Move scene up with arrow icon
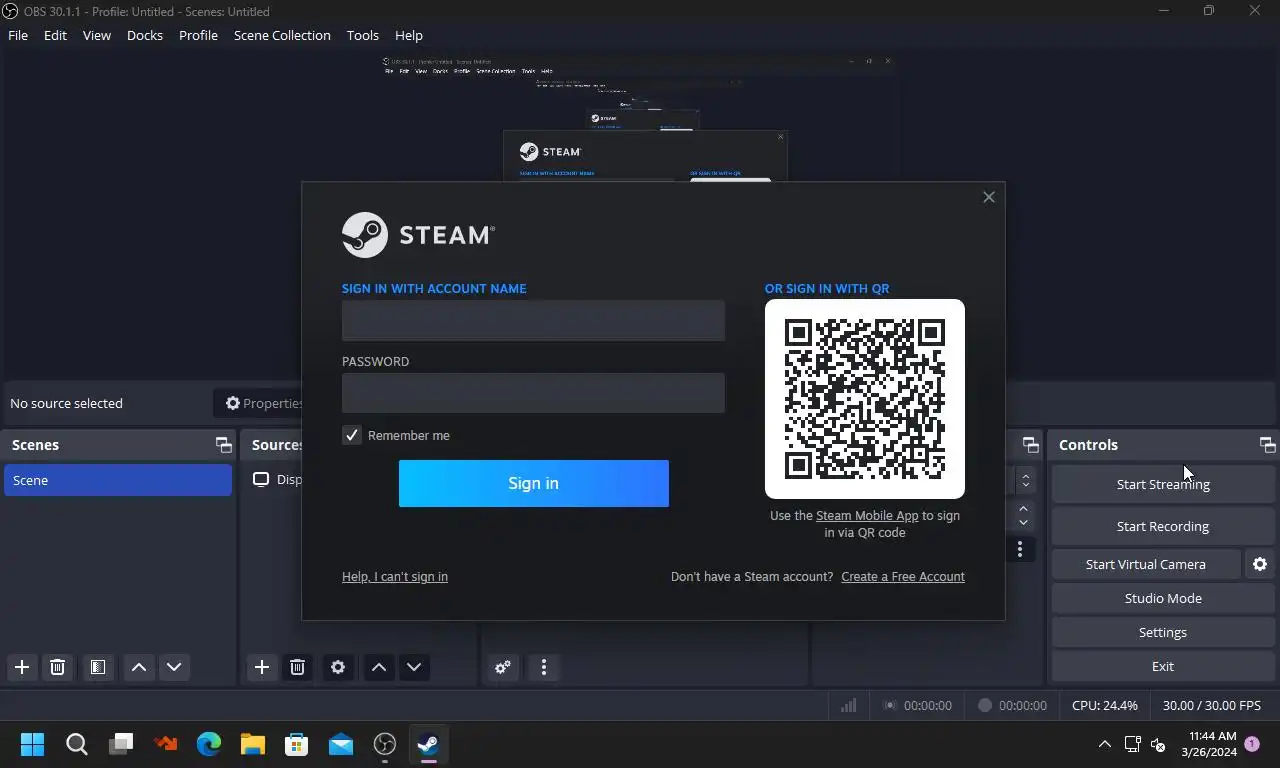Image resolution: width=1280 pixels, height=768 pixels. click(x=139, y=667)
